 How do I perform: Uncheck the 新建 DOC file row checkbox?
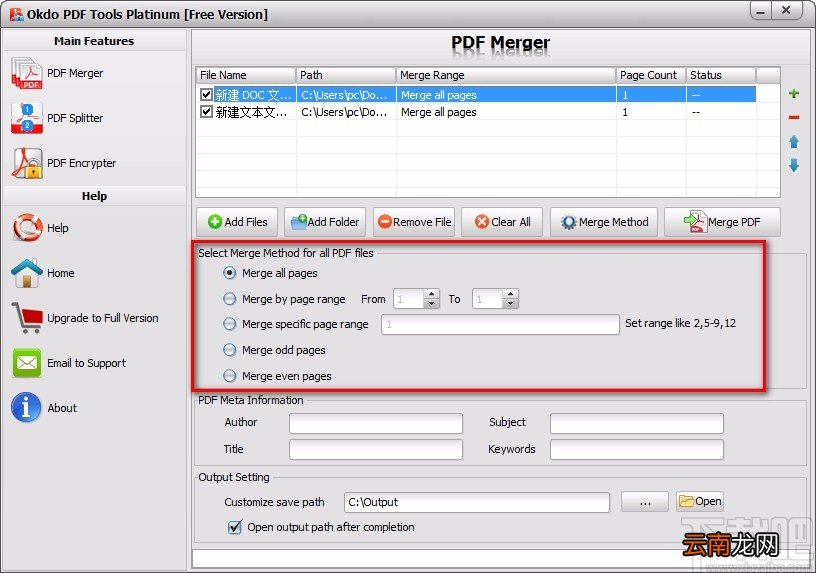click(x=207, y=95)
